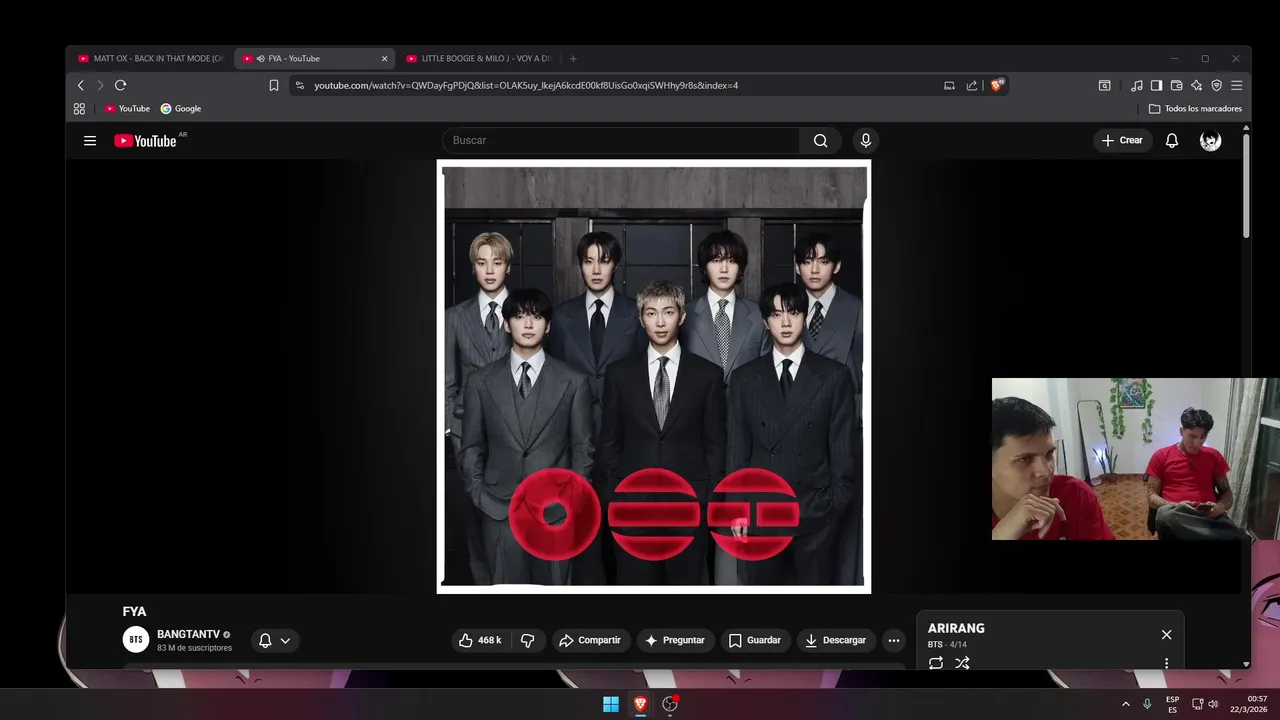Image resolution: width=1280 pixels, height=720 pixels.
Task: Open Brave playlist music note icon
Action: click(1137, 86)
